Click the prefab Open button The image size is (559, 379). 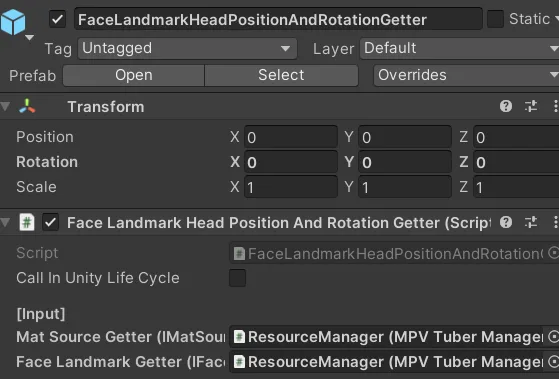(134, 75)
